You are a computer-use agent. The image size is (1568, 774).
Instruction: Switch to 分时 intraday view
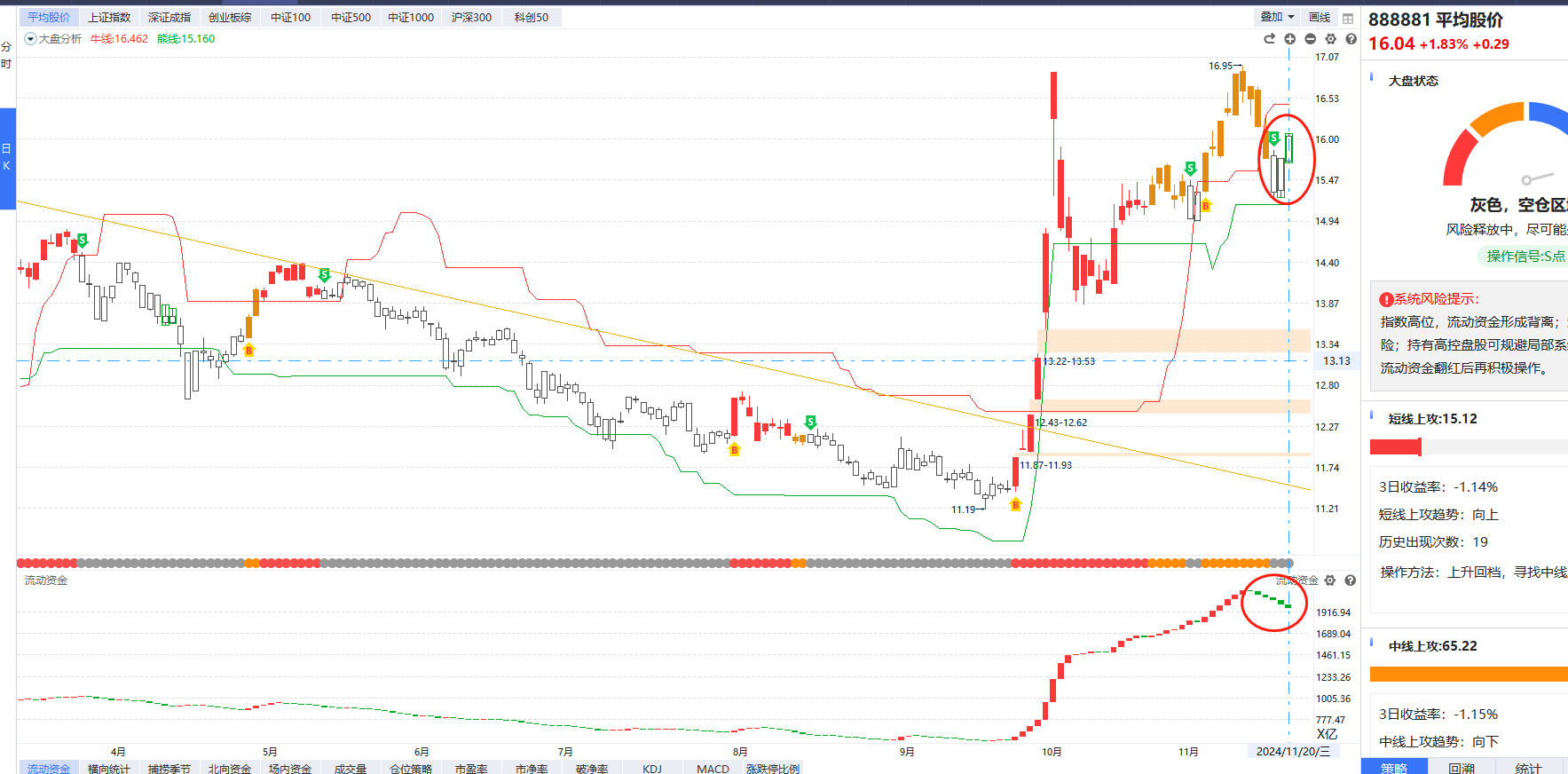coord(7,55)
